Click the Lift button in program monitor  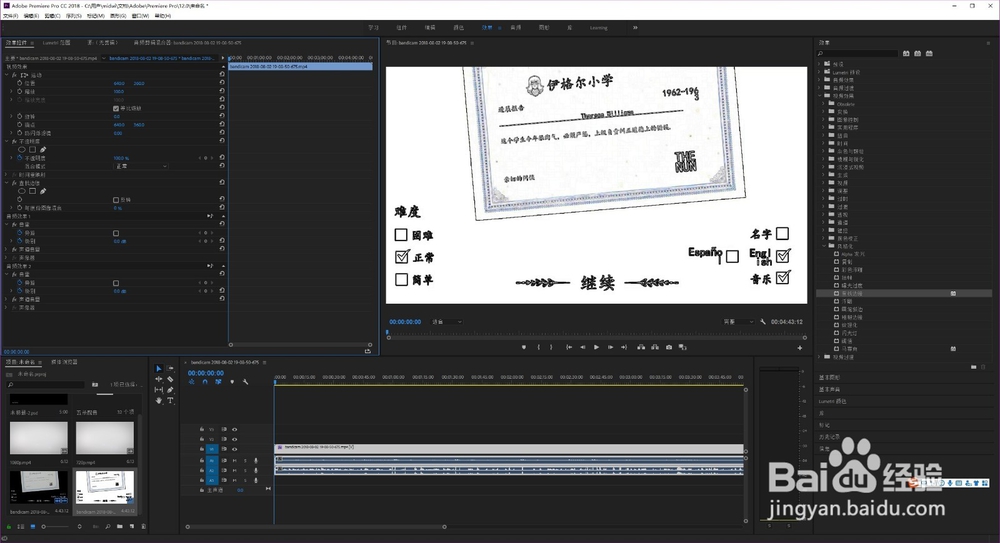[641, 347]
